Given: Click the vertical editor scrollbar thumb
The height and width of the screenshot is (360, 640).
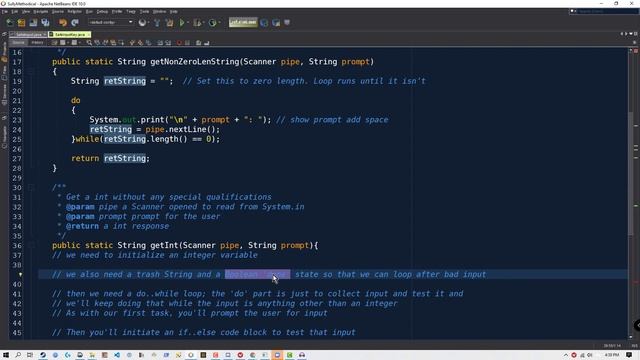Looking at the screenshot, I should 631,173.
